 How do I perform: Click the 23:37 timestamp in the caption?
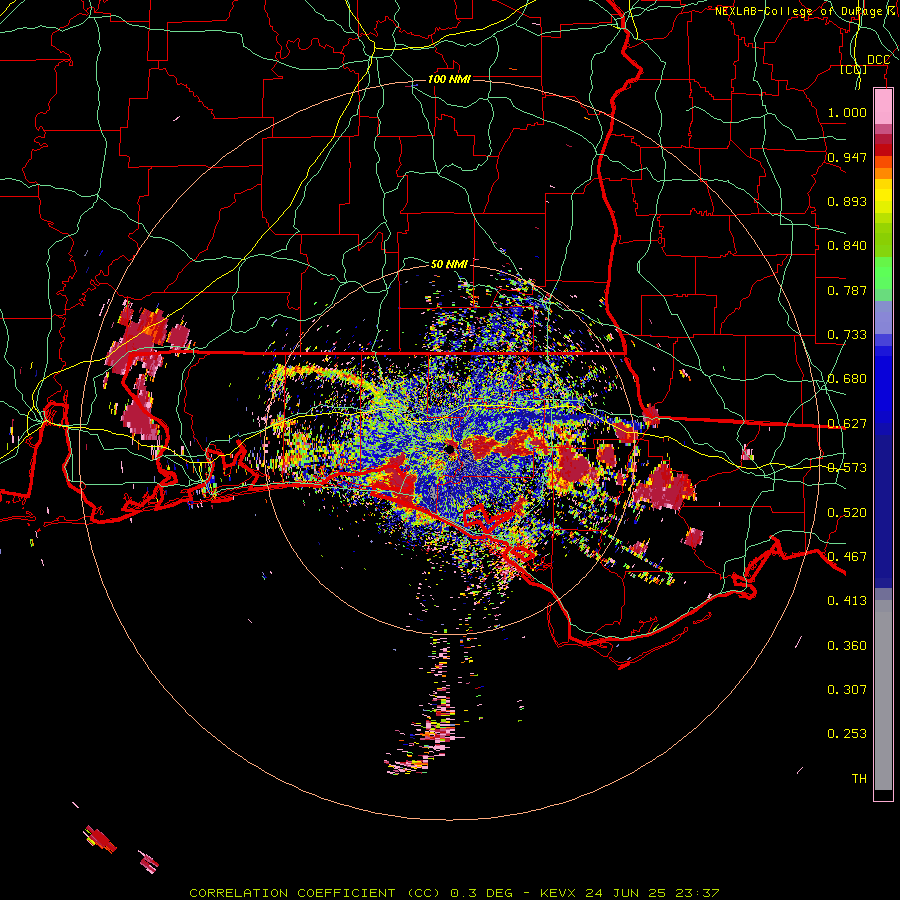pyautogui.click(x=697, y=893)
